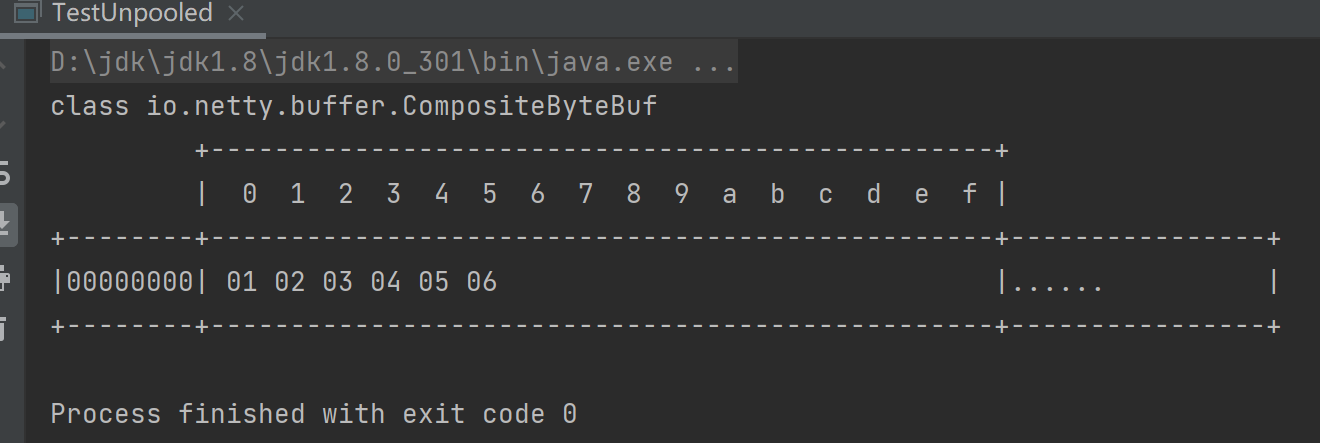Click the TestUnpooled tab's run configuration icon
Image resolution: width=1320 pixels, height=443 pixels.
coord(26,14)
